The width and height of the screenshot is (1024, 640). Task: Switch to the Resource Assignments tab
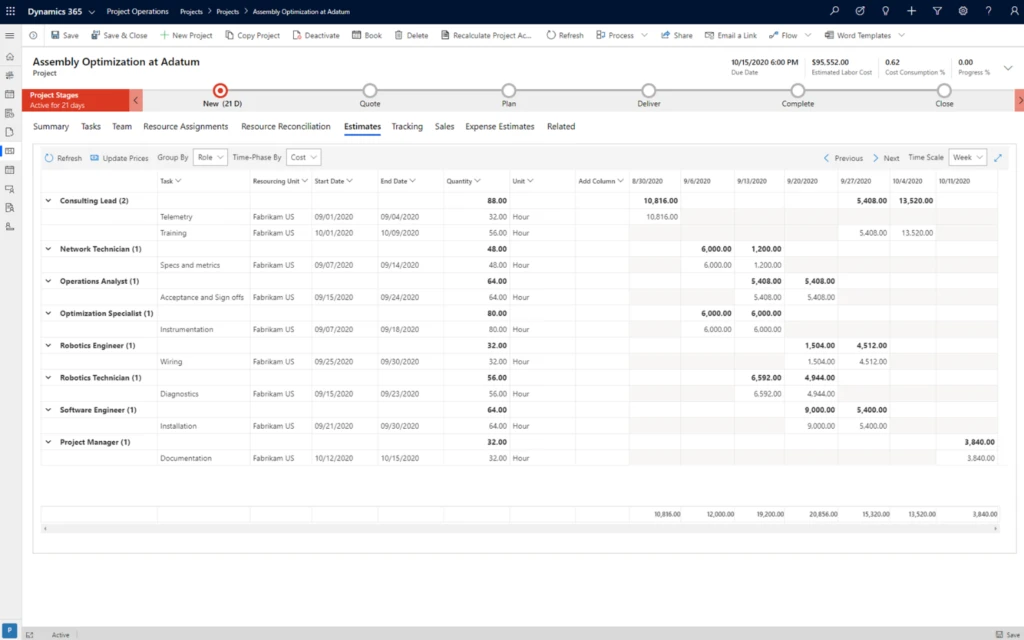(185, 126)
